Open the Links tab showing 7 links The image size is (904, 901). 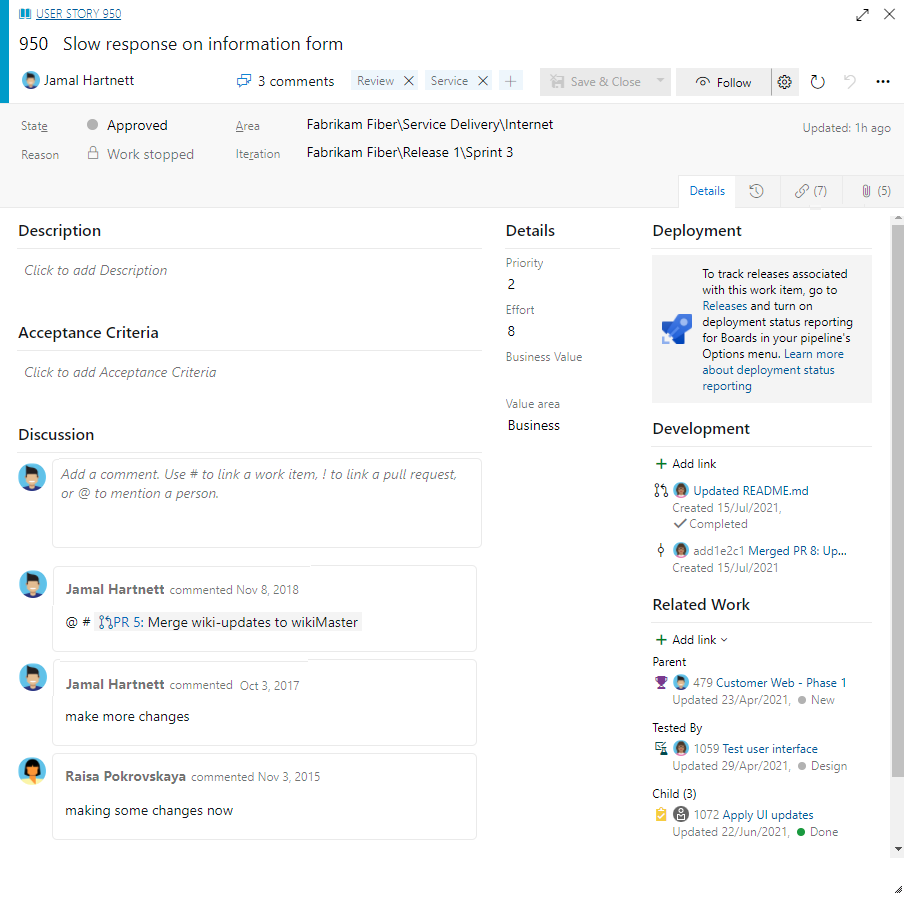[810, 190]
